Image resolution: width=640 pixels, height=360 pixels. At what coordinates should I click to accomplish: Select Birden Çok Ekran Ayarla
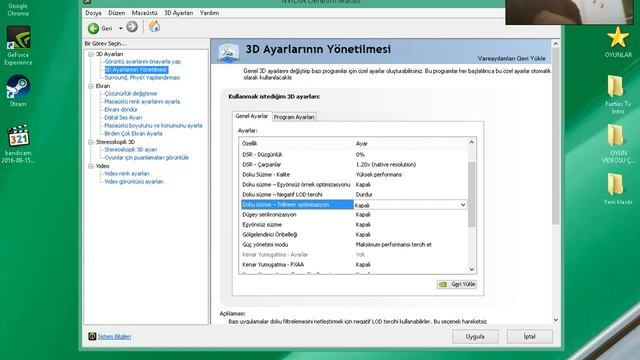point(133,133)
